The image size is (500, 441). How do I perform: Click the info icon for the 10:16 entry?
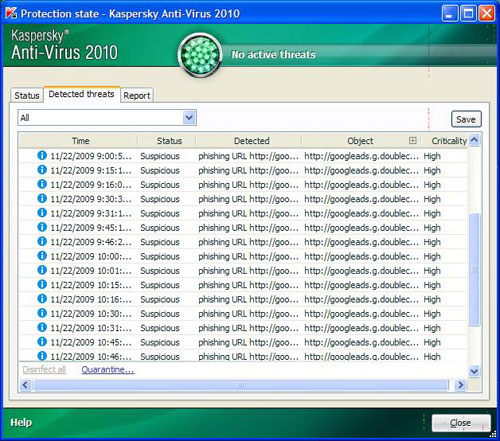(42, 299)
